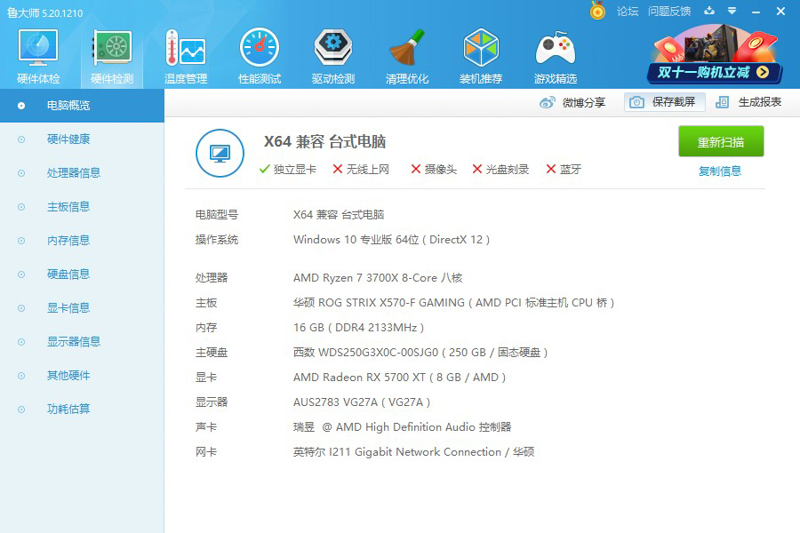Open the title bar dropdown menu arrow
The height and width of the screenshot is (533, 800).
coord(732,11)
